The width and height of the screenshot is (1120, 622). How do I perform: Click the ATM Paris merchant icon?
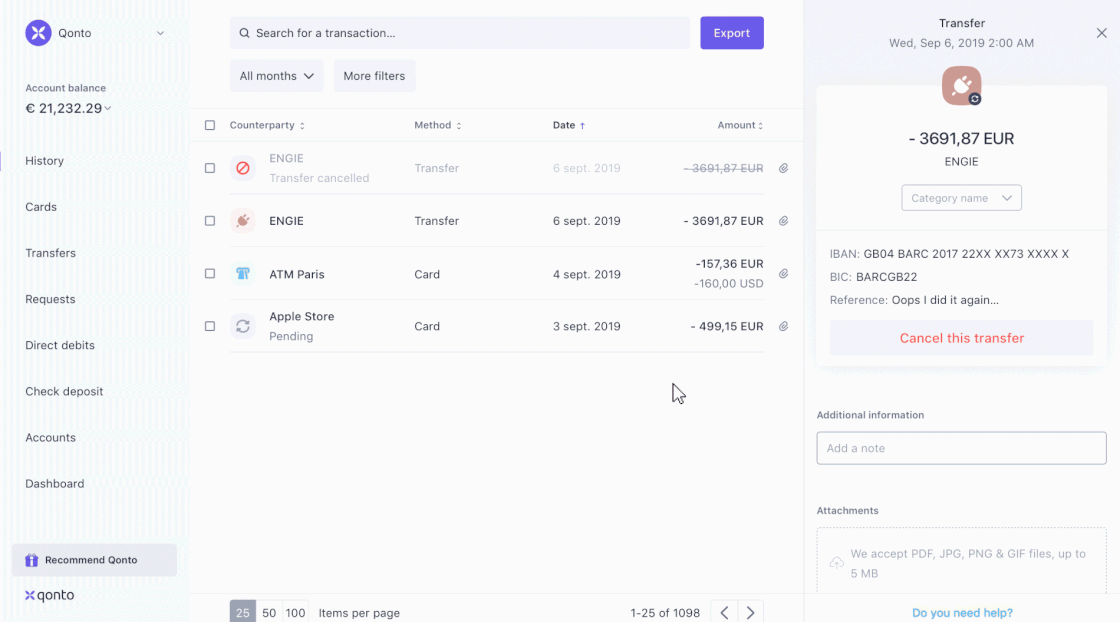click(243, 274)
